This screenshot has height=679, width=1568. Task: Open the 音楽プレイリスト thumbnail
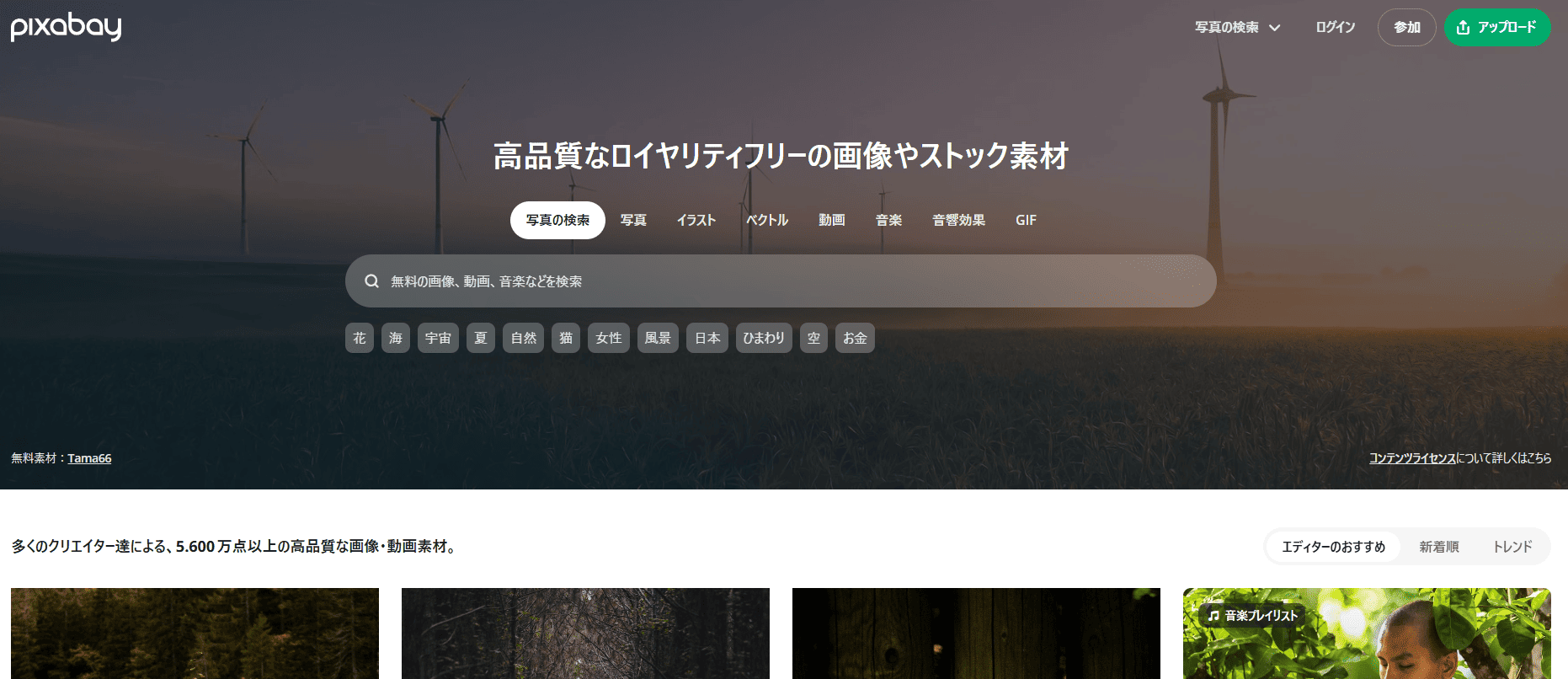(1367, 634)
